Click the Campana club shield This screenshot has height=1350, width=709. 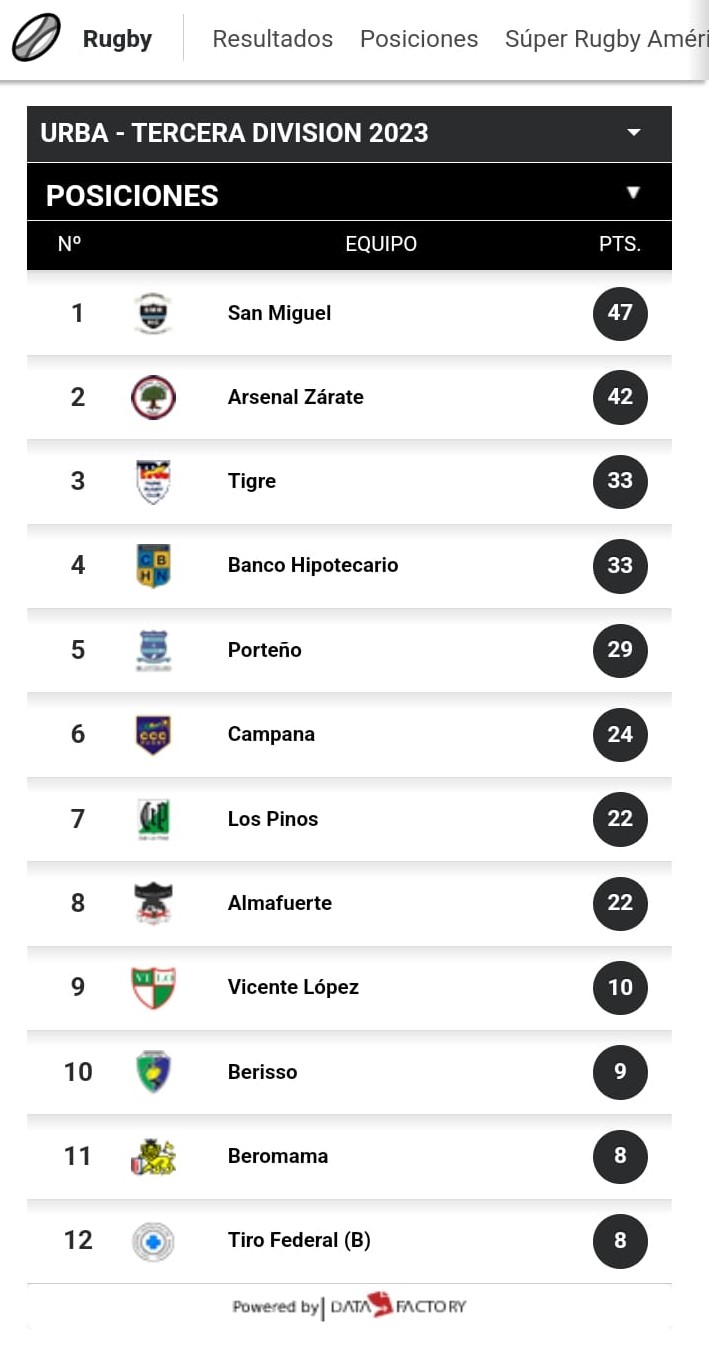(x=153, y=734)
